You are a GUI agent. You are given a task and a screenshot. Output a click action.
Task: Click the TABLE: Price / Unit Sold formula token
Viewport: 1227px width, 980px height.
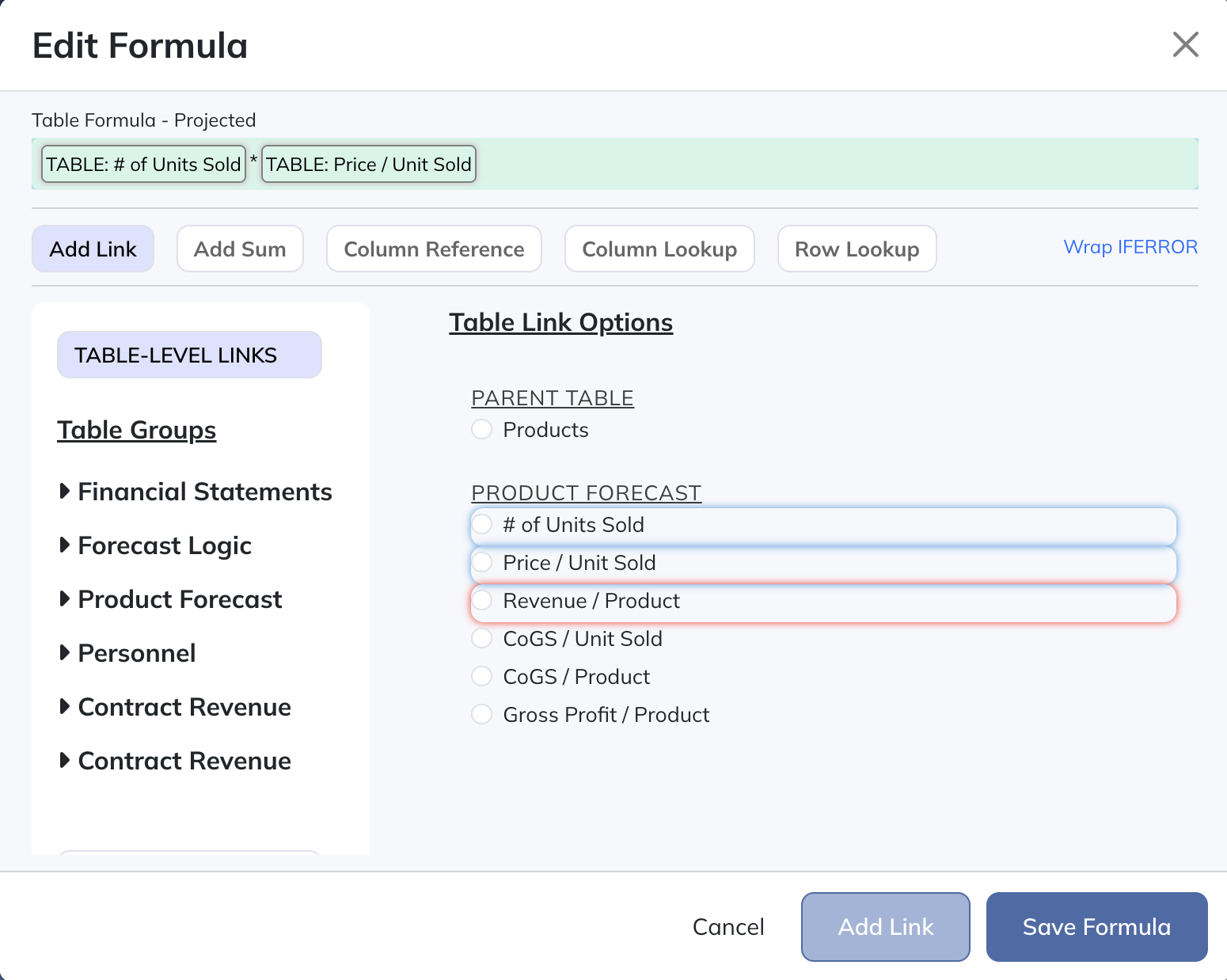[x=369, y=165]
